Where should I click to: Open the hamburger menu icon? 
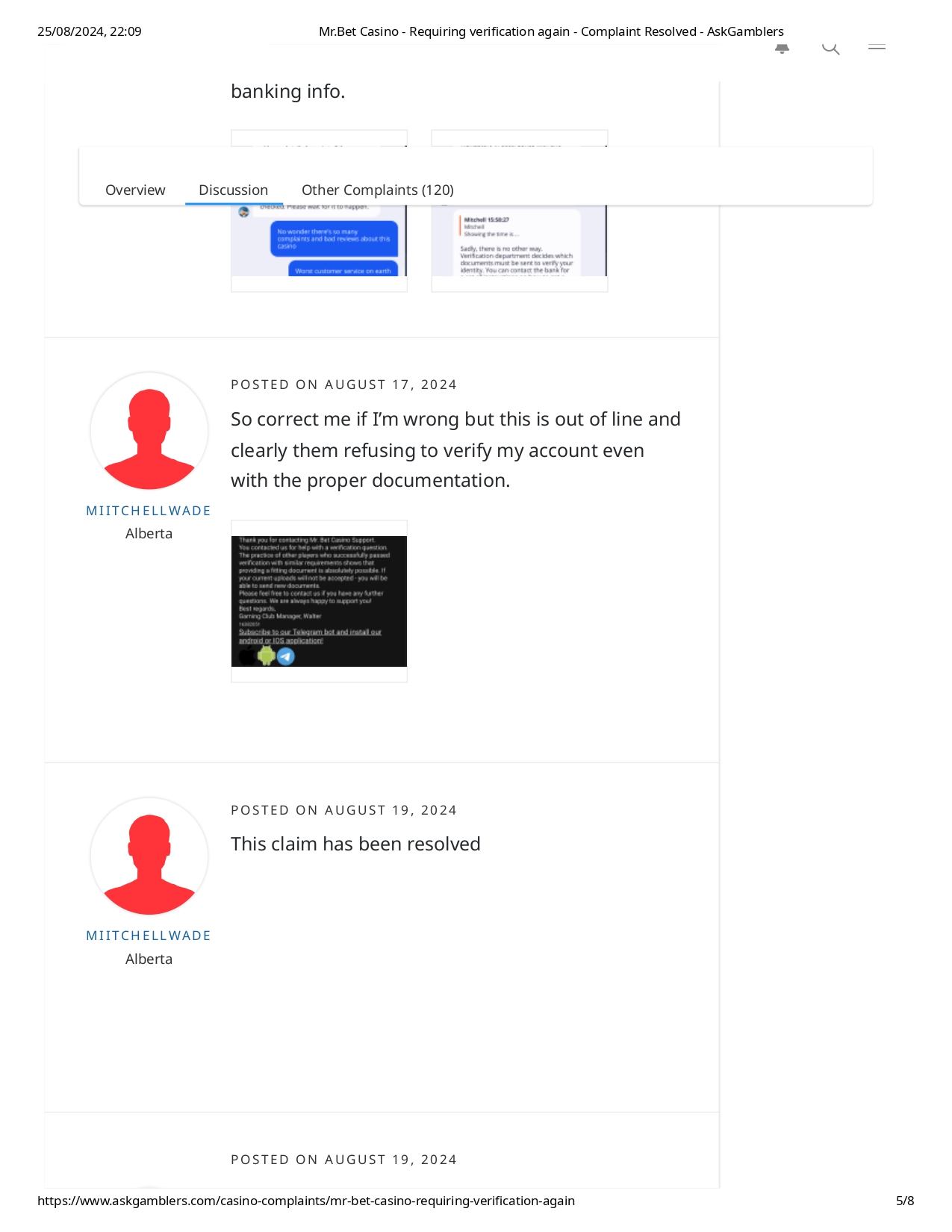[877, 47]
